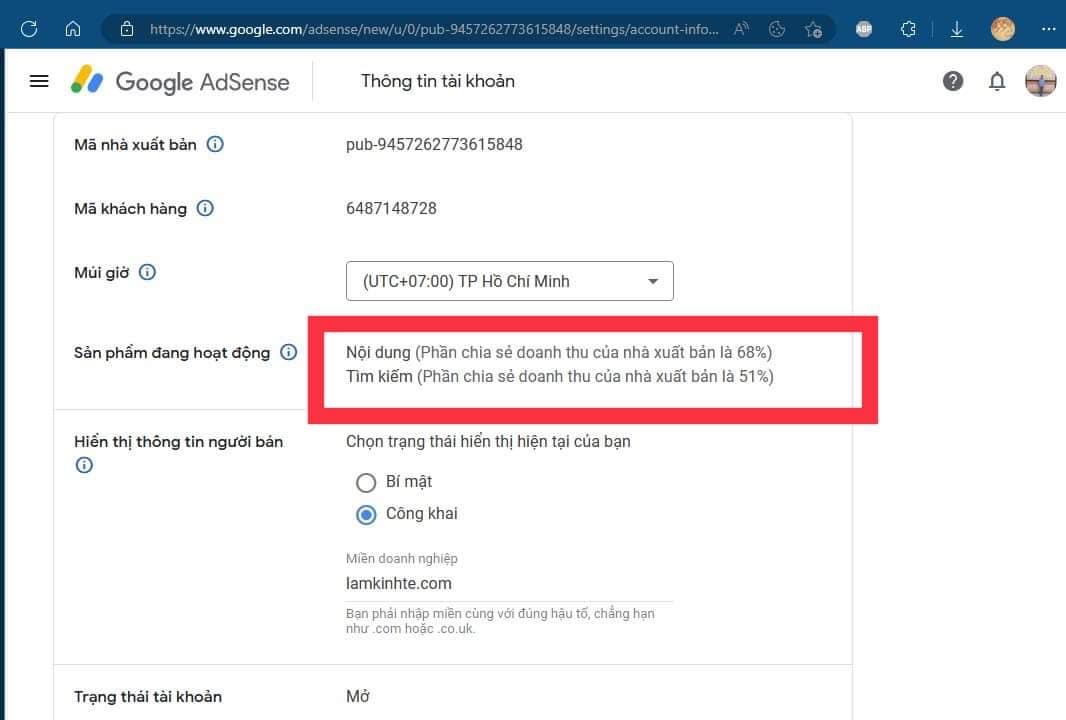
Task: Open Read aloud icon in address bar
Action: pos(741,29)
